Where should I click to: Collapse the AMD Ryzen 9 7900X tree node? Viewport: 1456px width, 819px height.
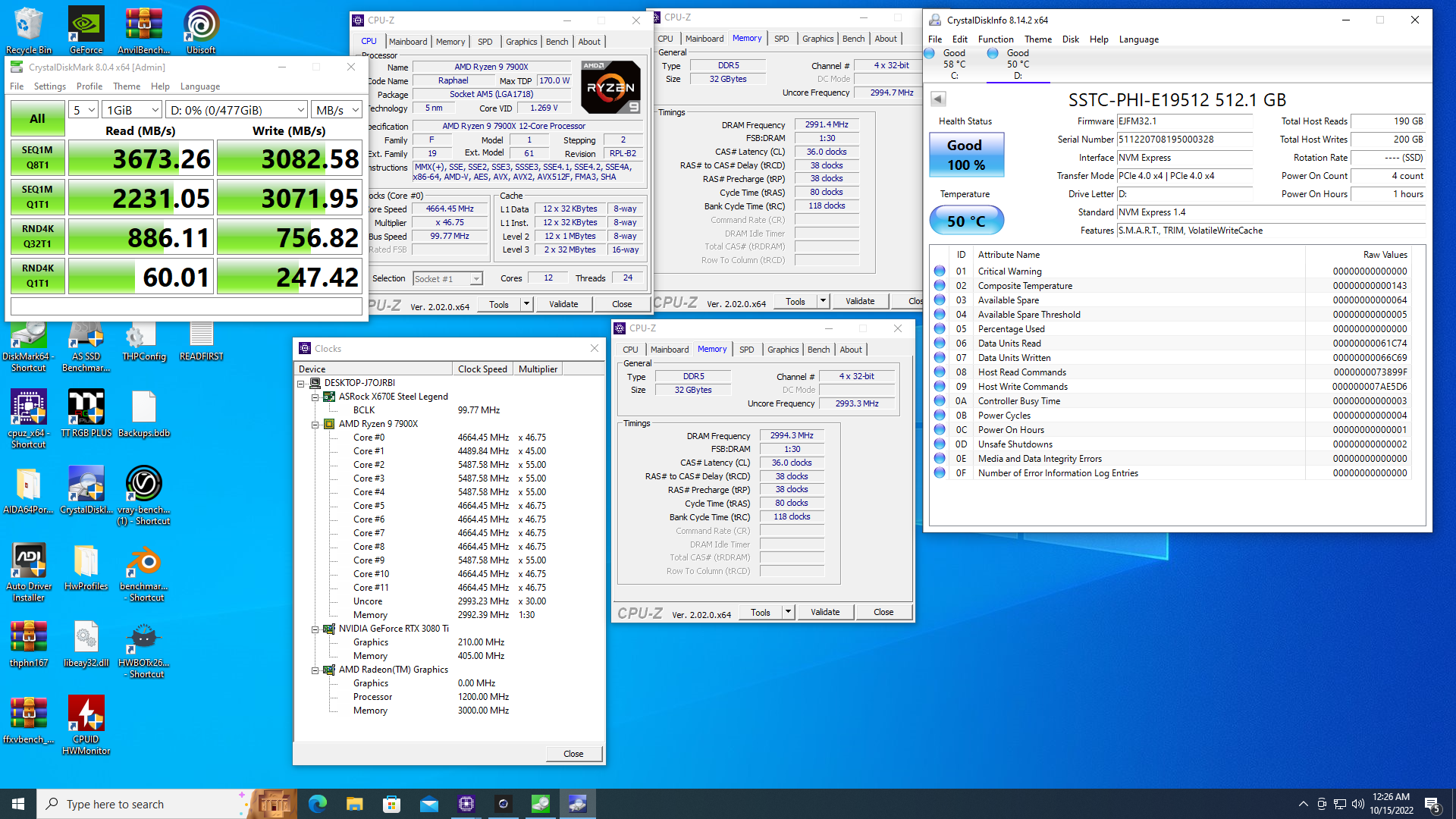315,424
